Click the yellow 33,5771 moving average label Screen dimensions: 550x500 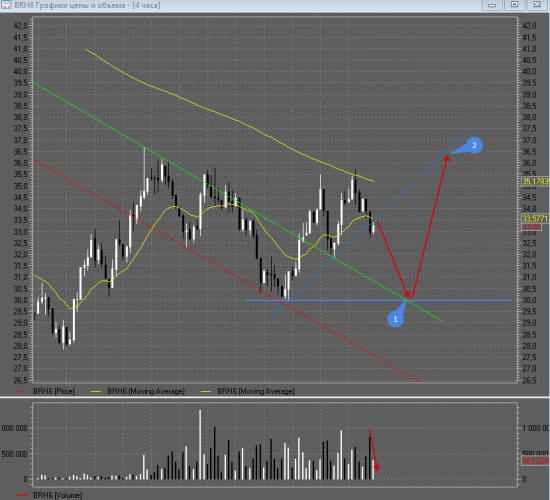pos(535,219)
